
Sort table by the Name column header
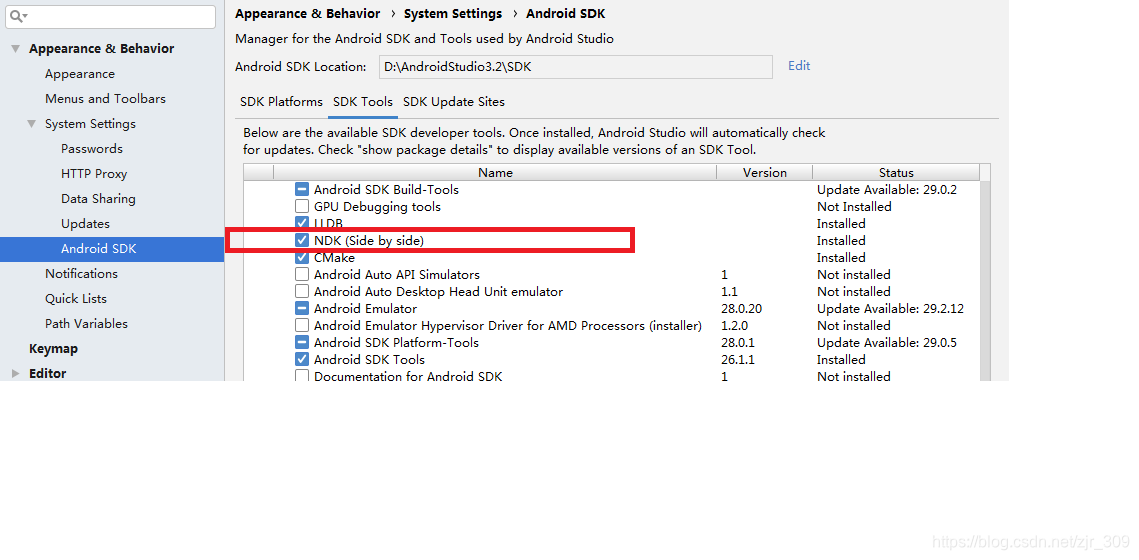[x=495, y=173]
